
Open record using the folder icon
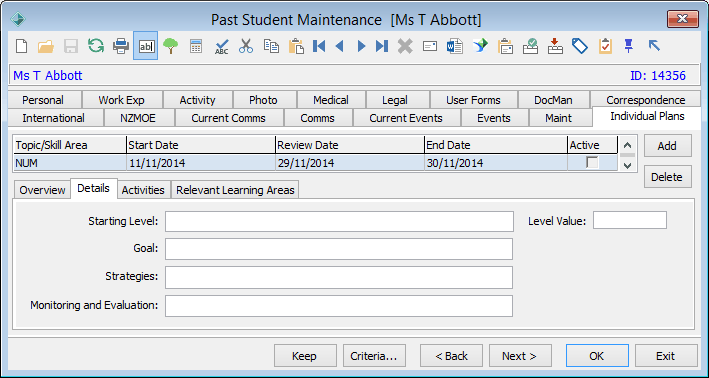pyautogui.click(x=46, y=46)
